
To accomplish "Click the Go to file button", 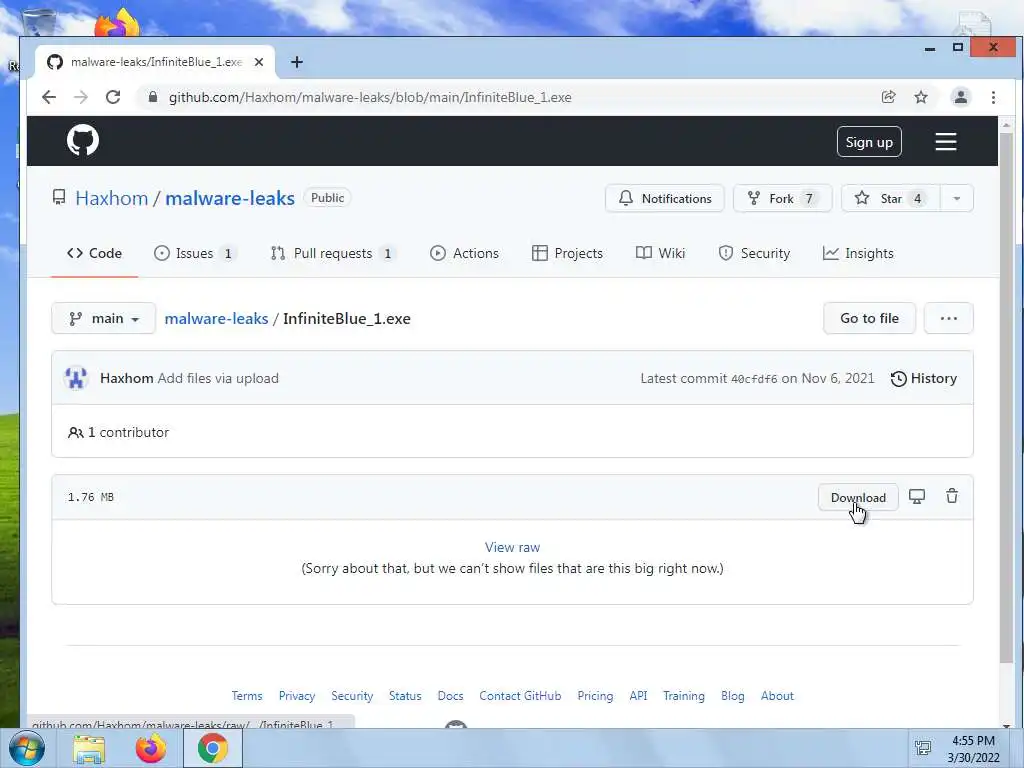I will coord(869,319).
